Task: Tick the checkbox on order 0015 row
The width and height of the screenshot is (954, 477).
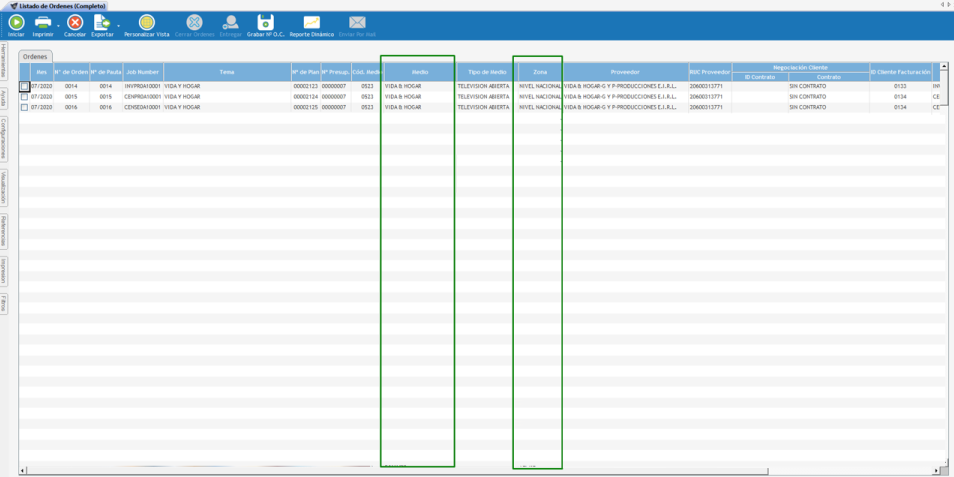Action: (x=25, y=97)
